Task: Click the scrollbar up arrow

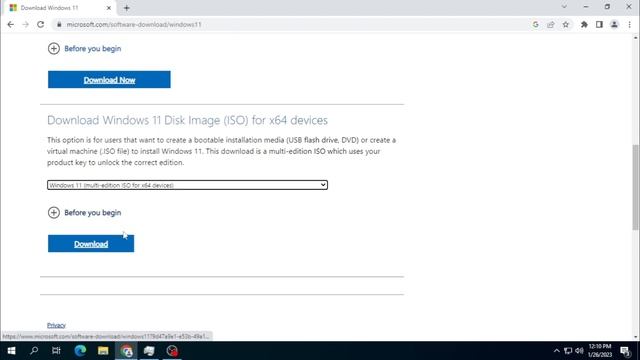Action: coord(636,38)
